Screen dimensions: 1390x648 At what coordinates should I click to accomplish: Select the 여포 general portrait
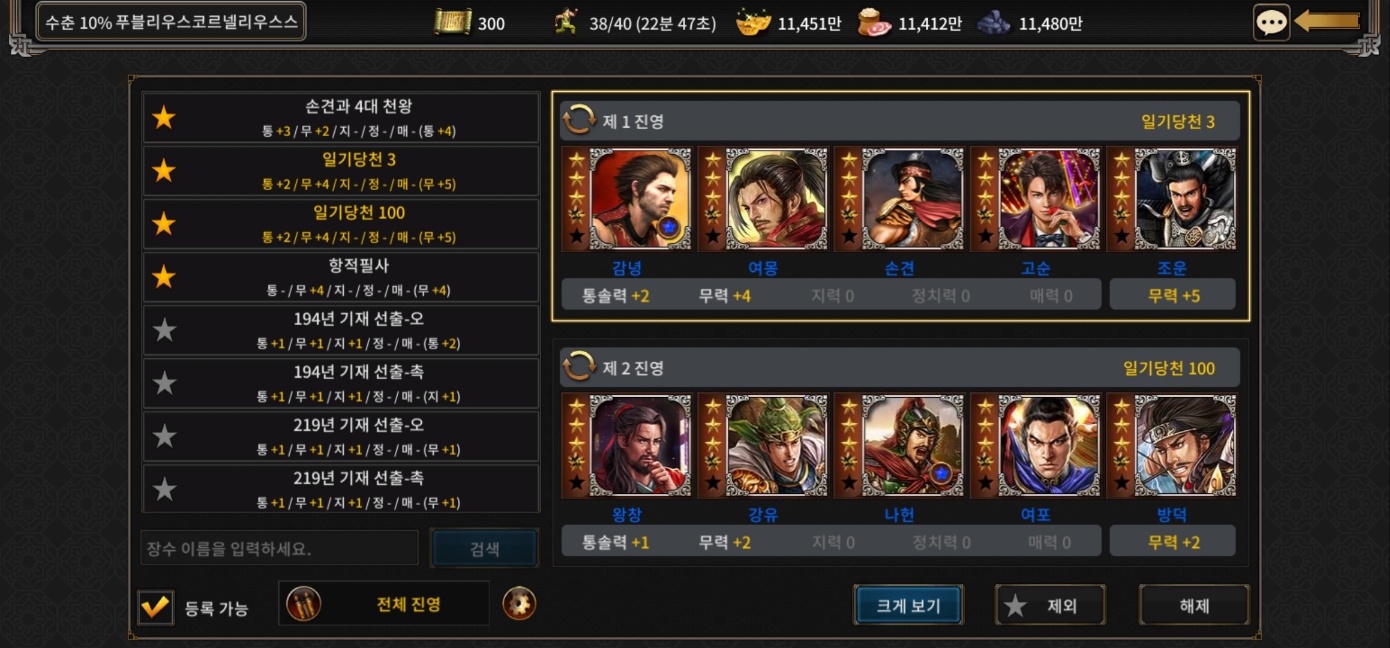tap(1035, 445)
